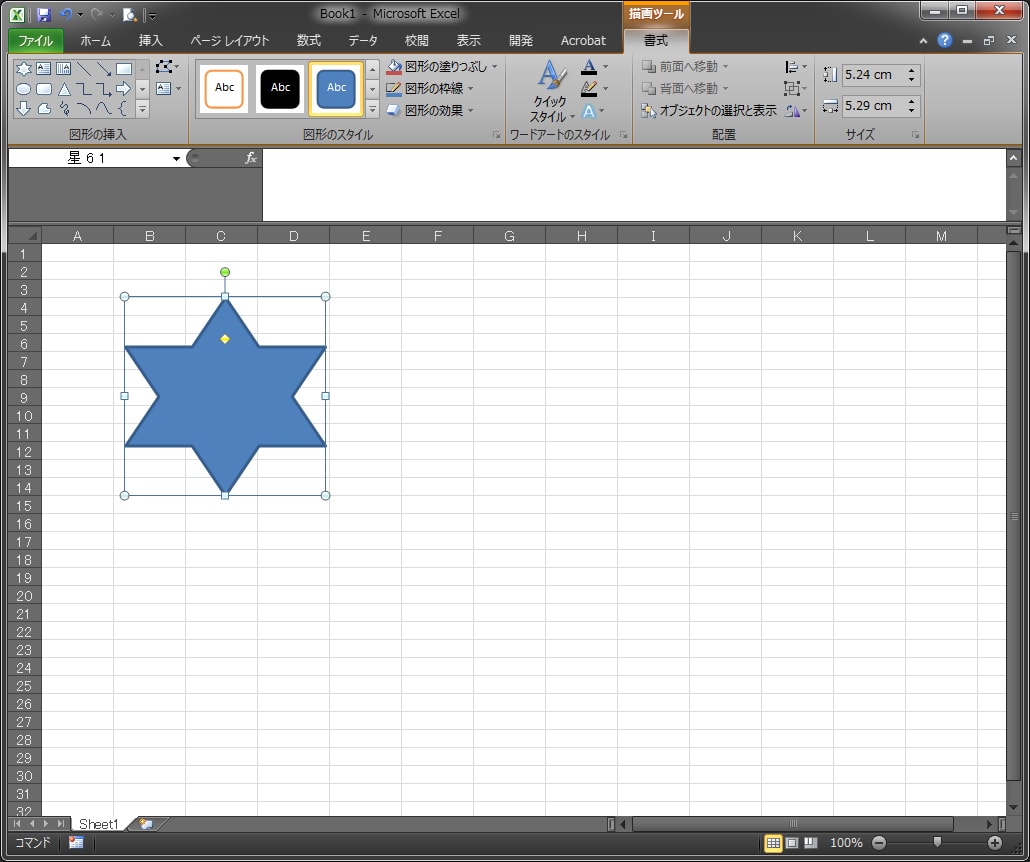Open the 挿入 ribbon tab
1030x862 pixels.
click(150, 41)
